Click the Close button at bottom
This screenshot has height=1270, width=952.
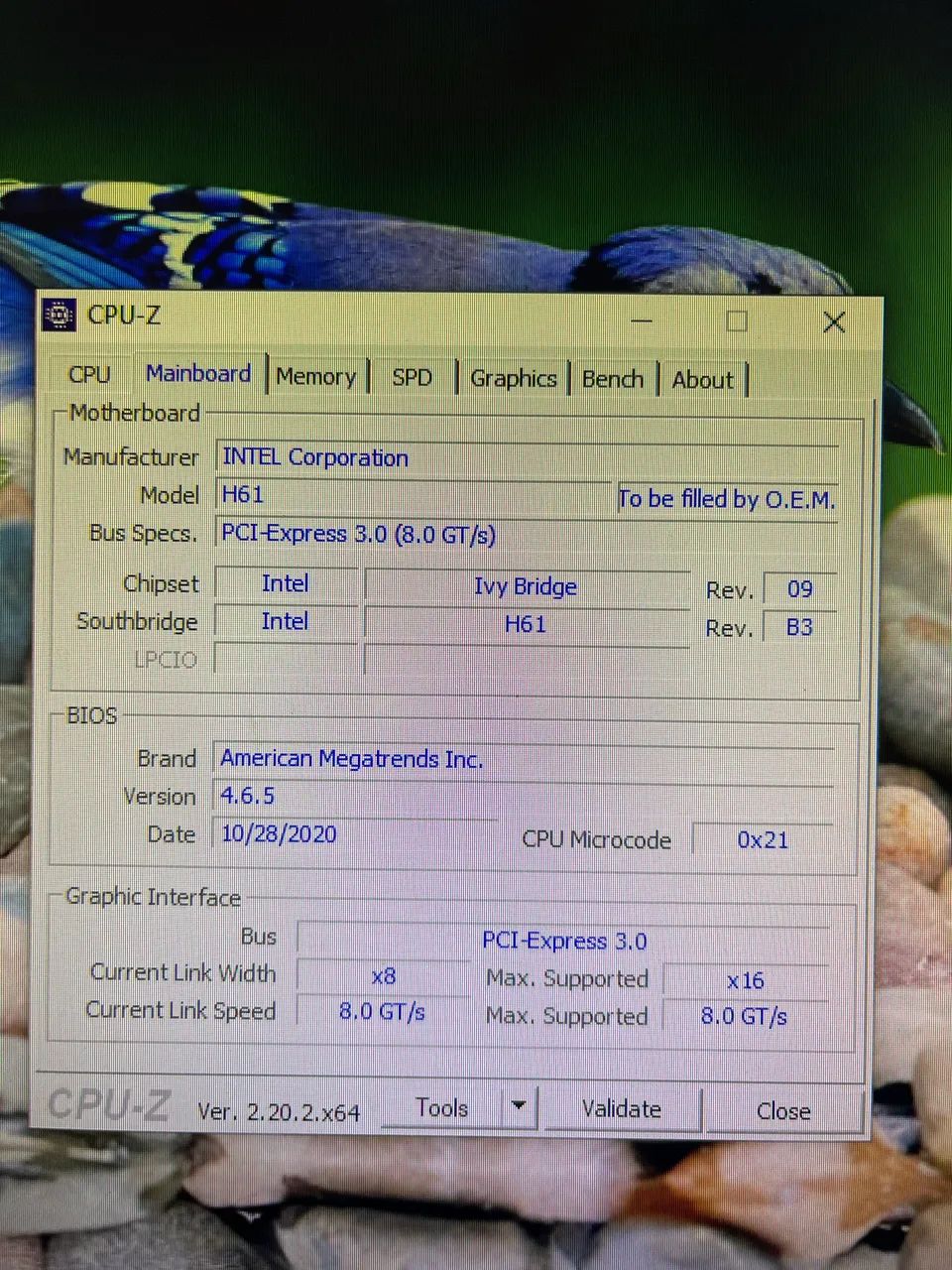pos(783,1111)
